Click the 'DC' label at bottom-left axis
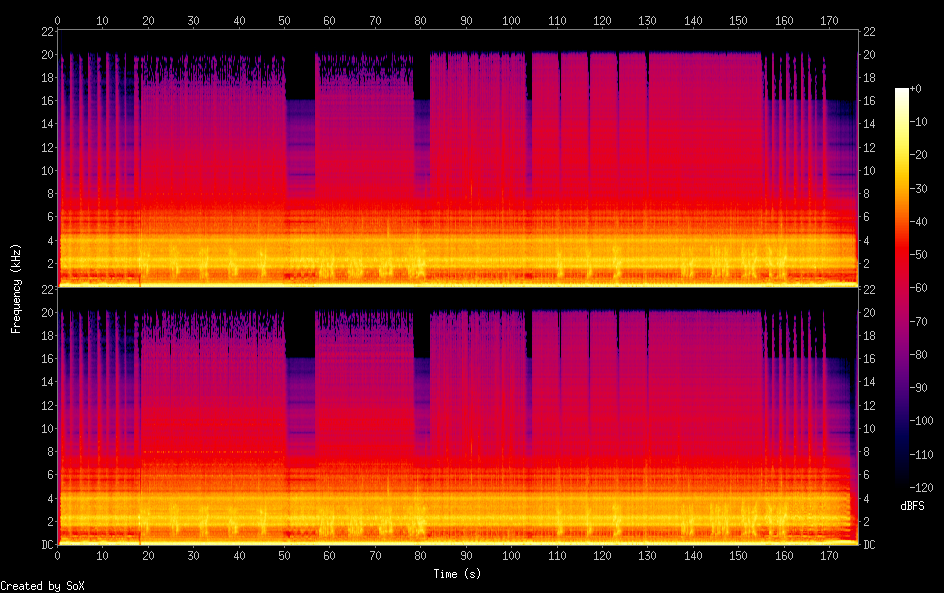This screenshot has width=944, height=593. tap(46, 544)
